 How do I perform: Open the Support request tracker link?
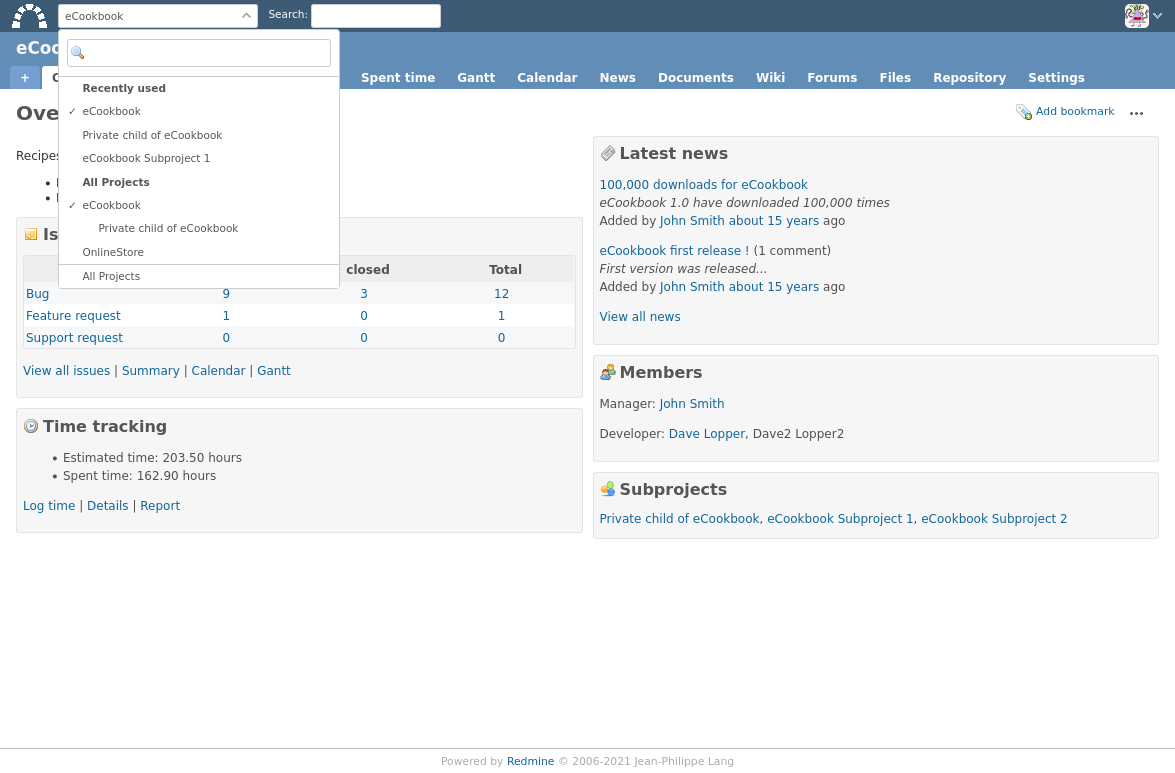point(74,338)
